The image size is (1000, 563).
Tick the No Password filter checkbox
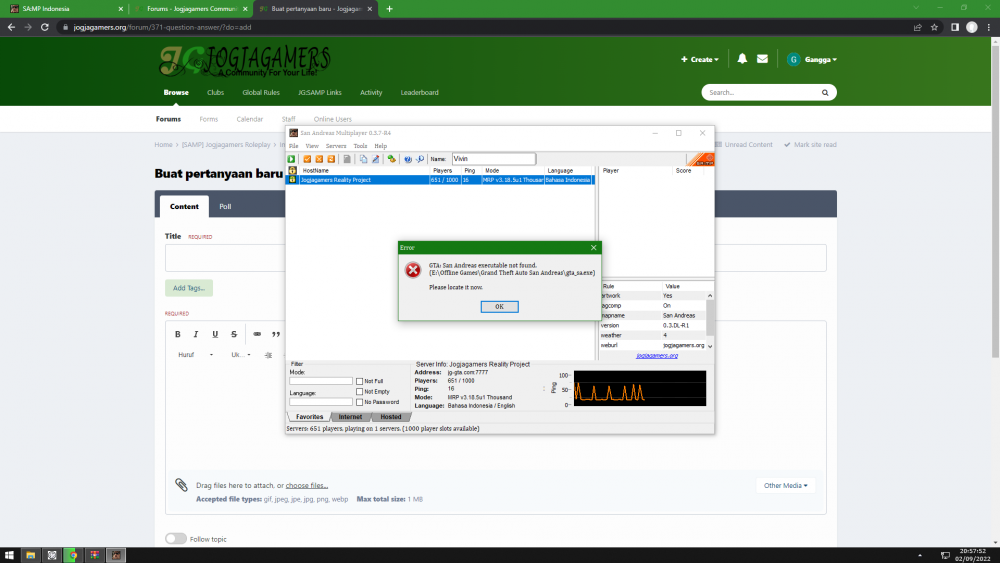point(360,402)
